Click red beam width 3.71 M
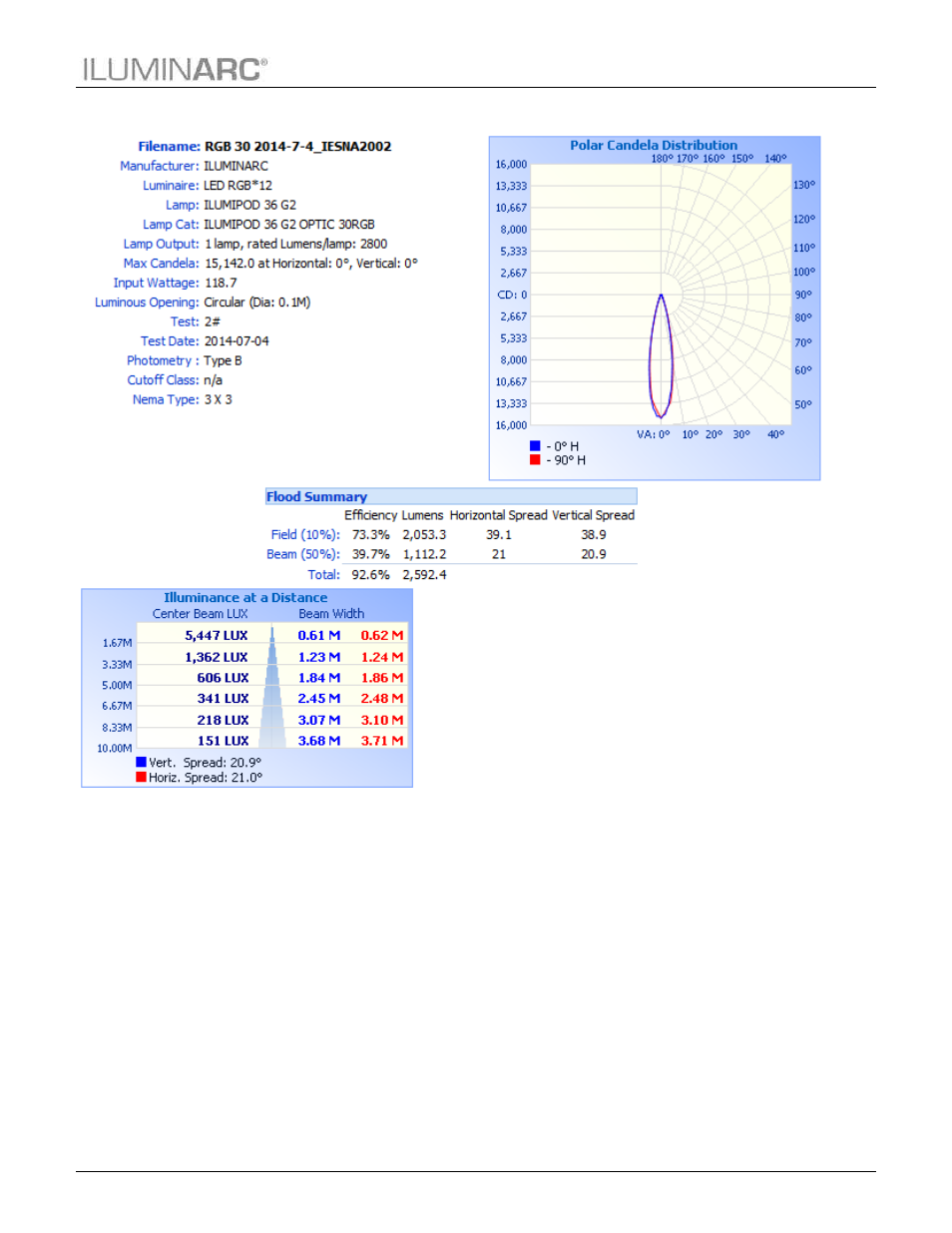952x1233 pixels. (x=382, y=741)
